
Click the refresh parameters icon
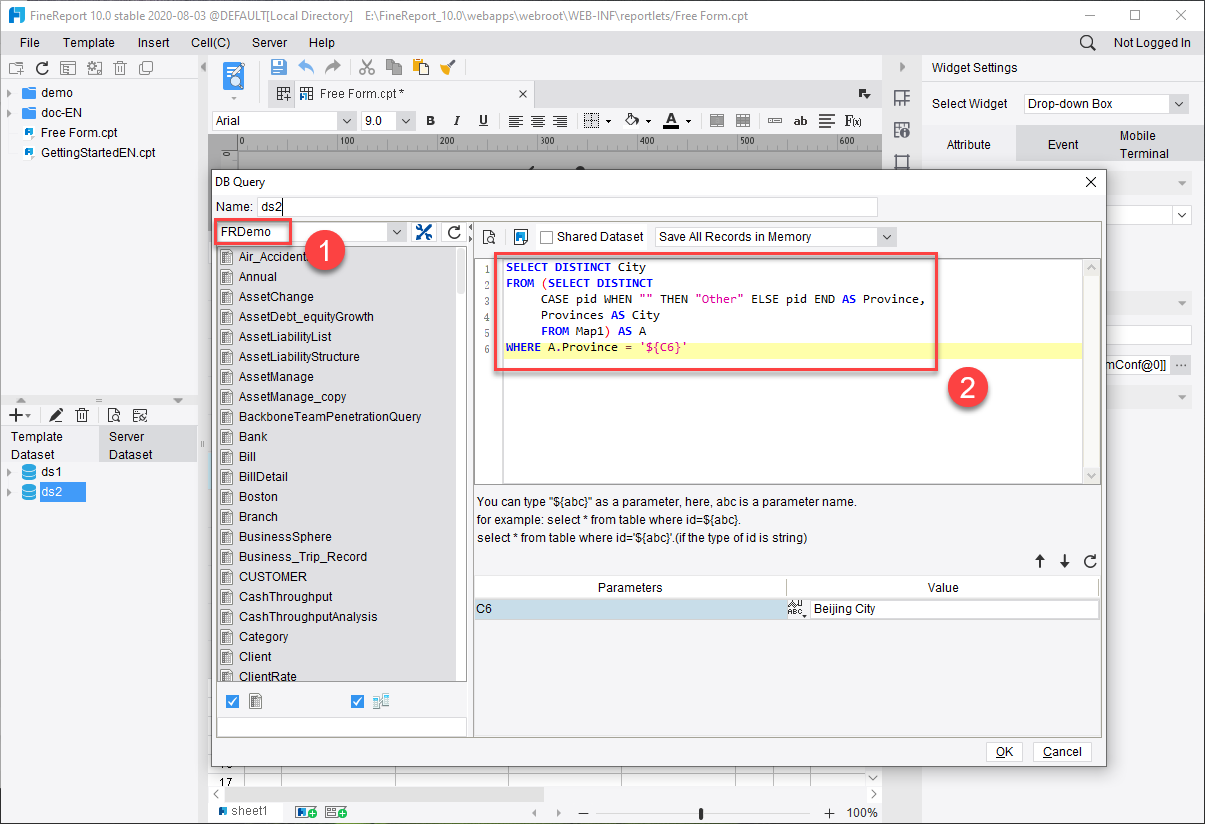[x=1090, y=562]
